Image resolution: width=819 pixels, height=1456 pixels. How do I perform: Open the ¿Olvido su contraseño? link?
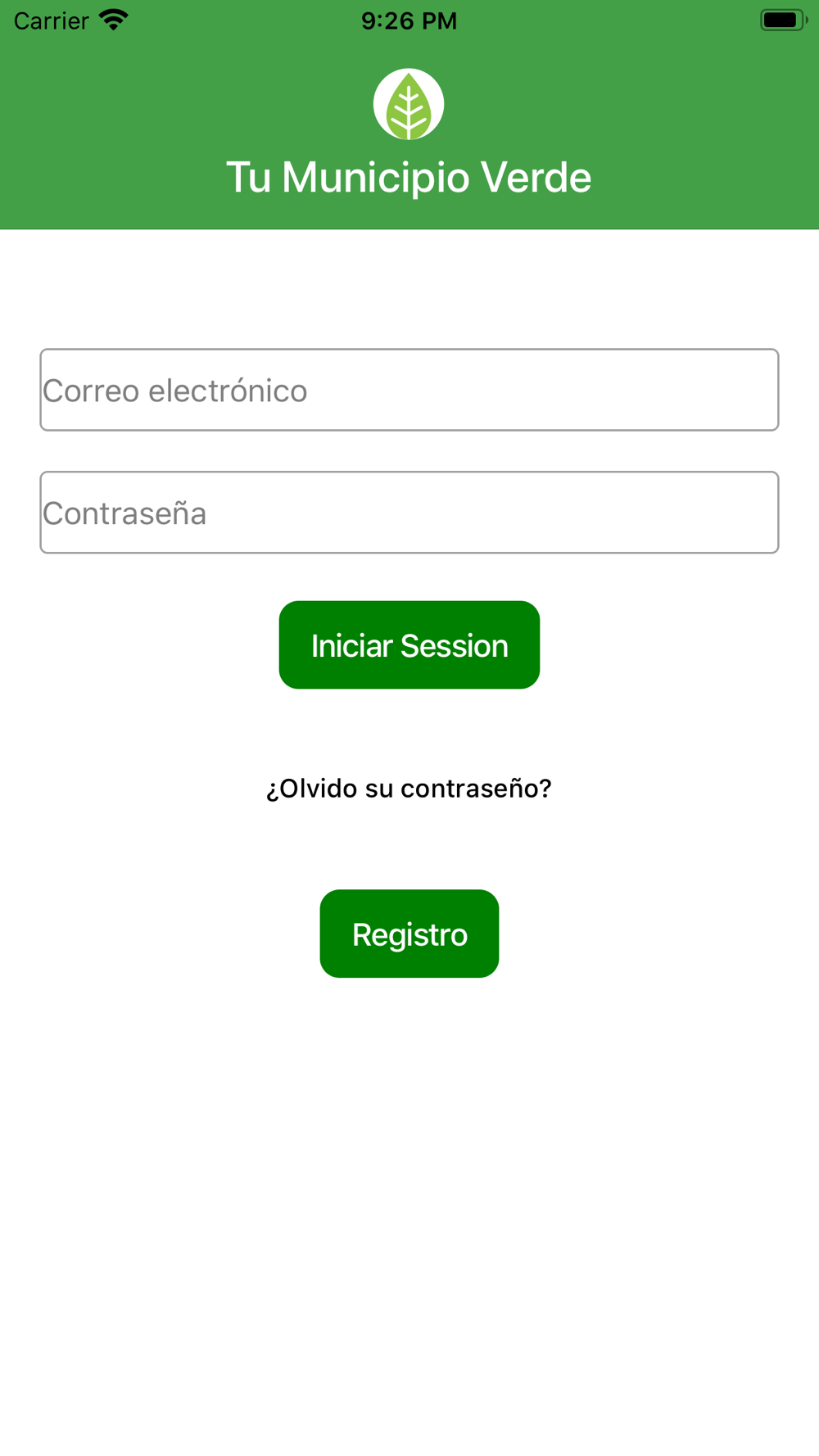click(x=409, y=789)
